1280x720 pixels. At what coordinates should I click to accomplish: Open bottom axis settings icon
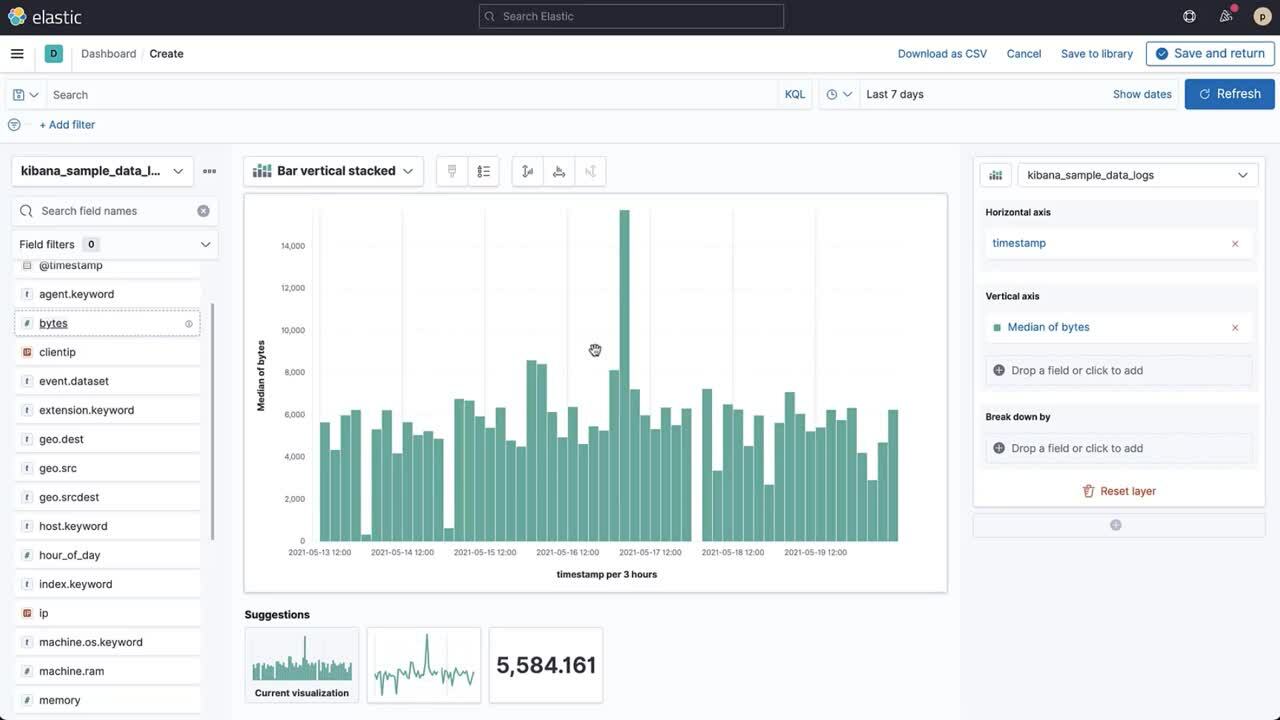559,171
